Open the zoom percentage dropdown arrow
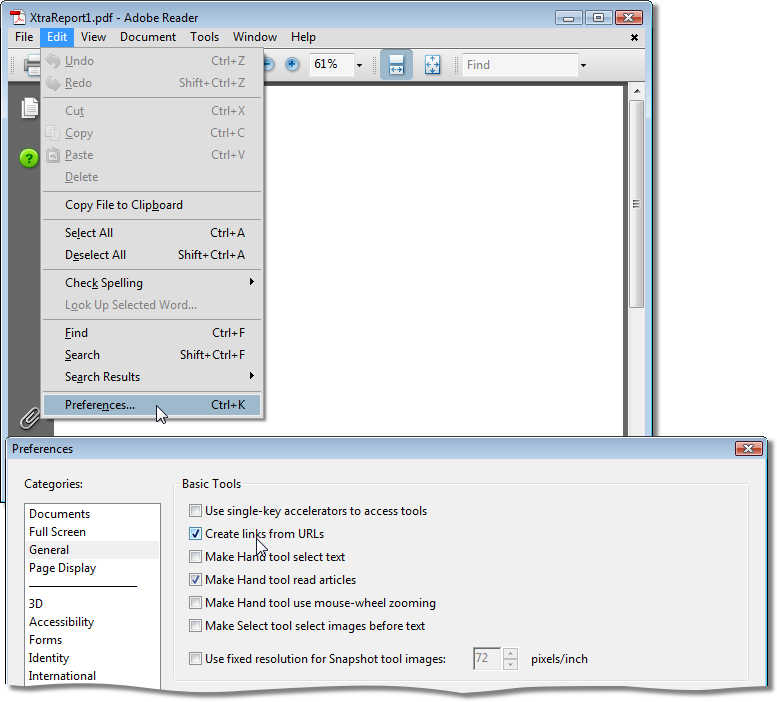This screenshot has width=777, height=702. [x=359, y=65]
